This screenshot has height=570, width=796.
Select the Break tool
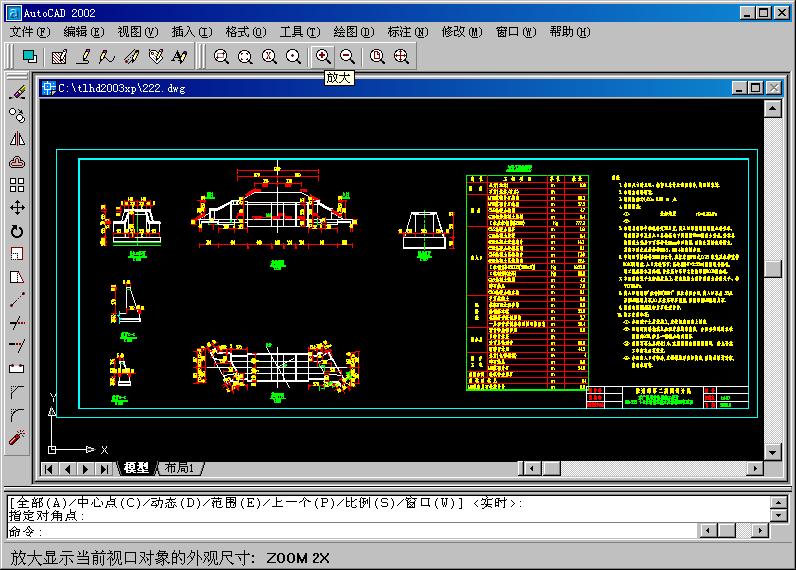[x=17, y=369]
